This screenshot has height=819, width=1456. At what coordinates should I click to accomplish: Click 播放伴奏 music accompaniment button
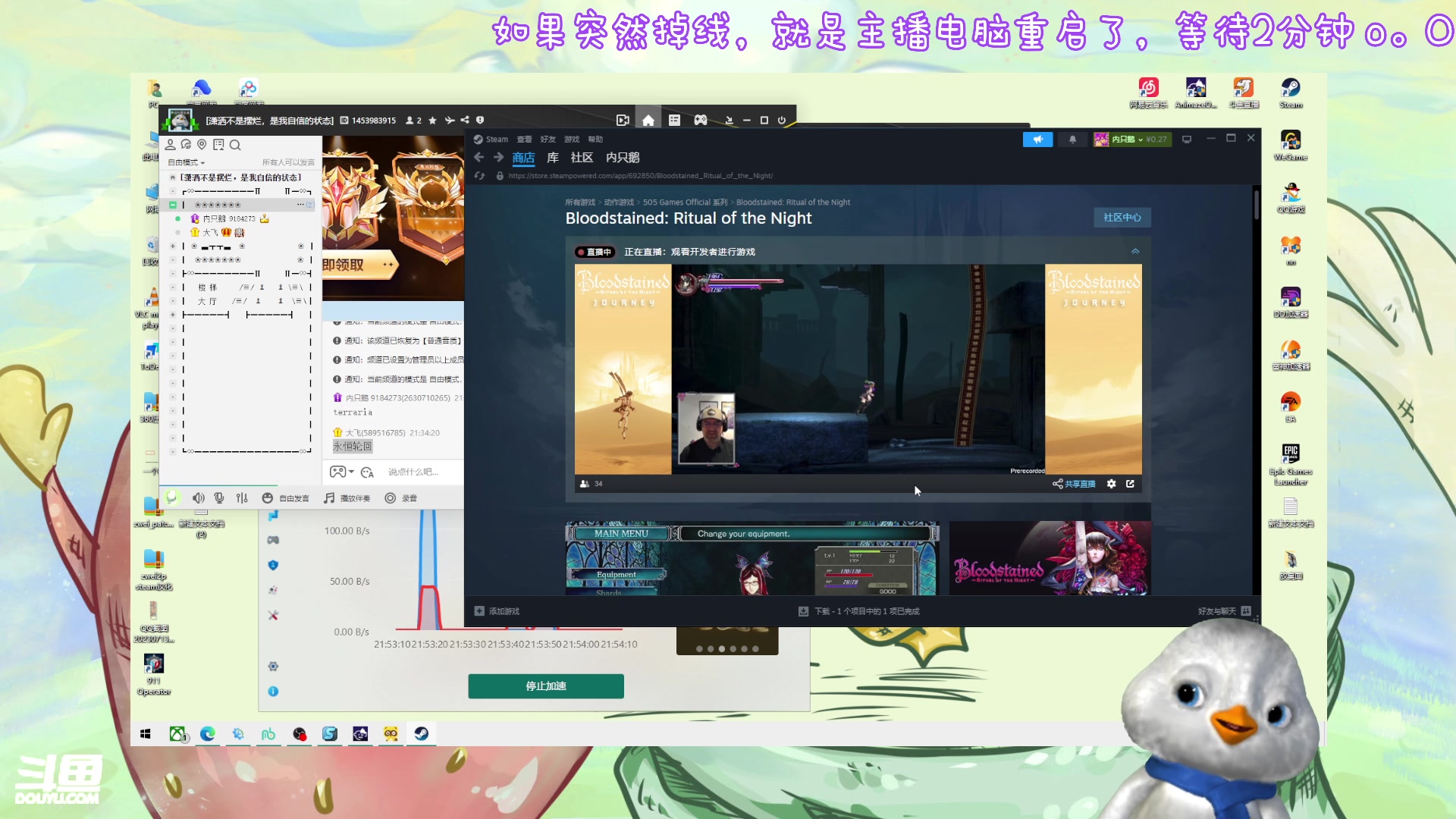[x=347, y=498]
